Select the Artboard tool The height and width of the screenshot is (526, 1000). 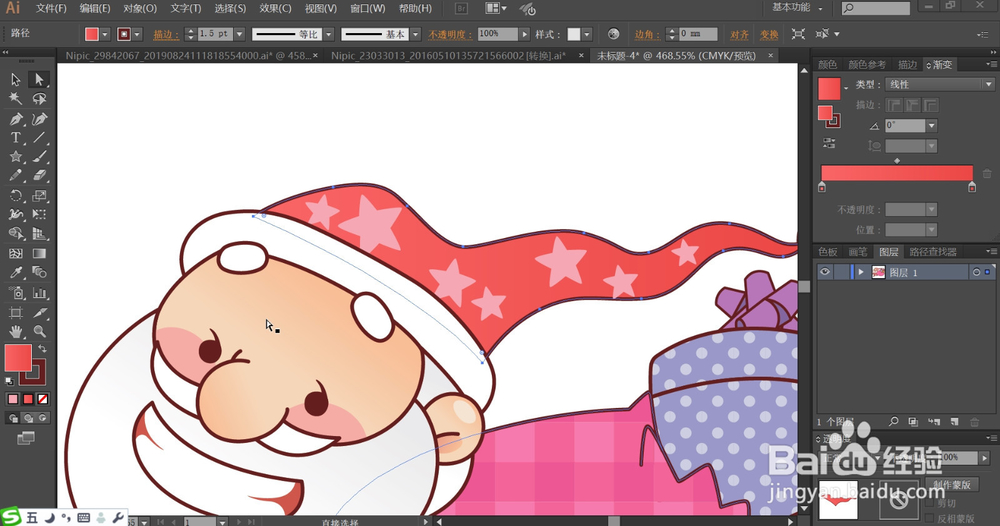click(x=16, y=312)
